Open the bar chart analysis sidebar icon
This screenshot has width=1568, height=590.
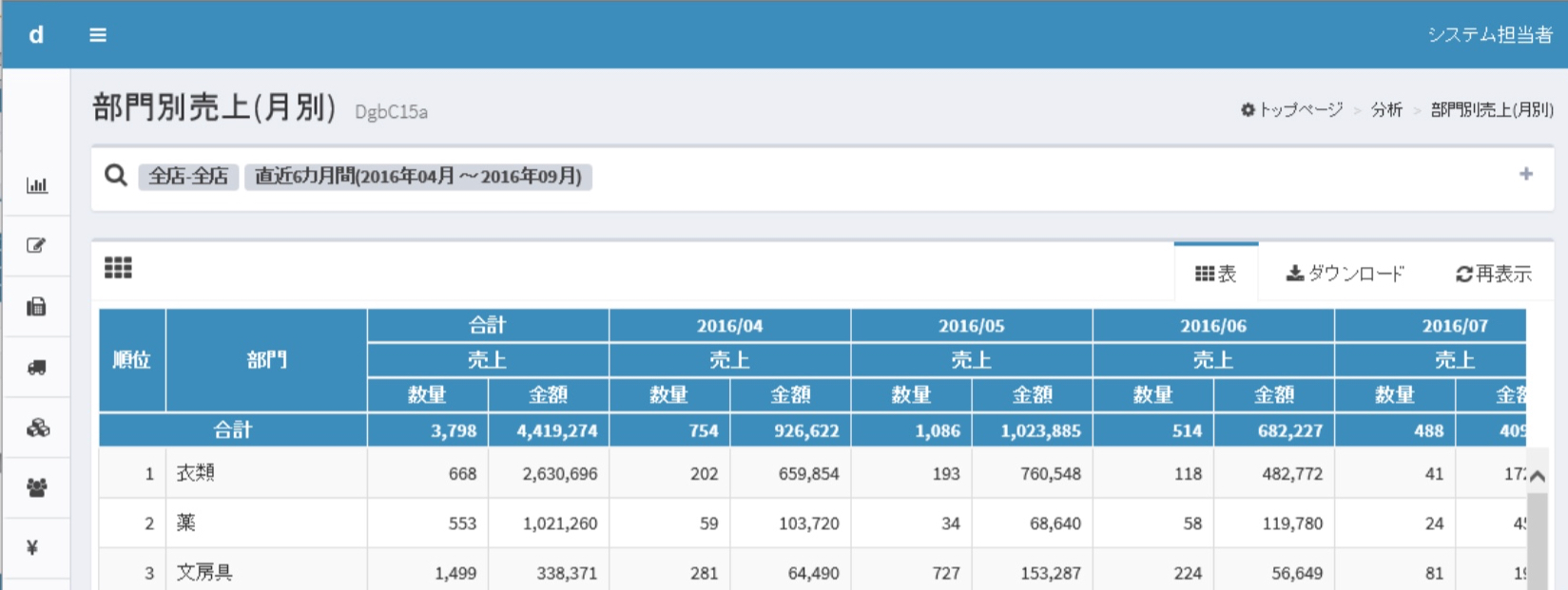click(37, 185)
